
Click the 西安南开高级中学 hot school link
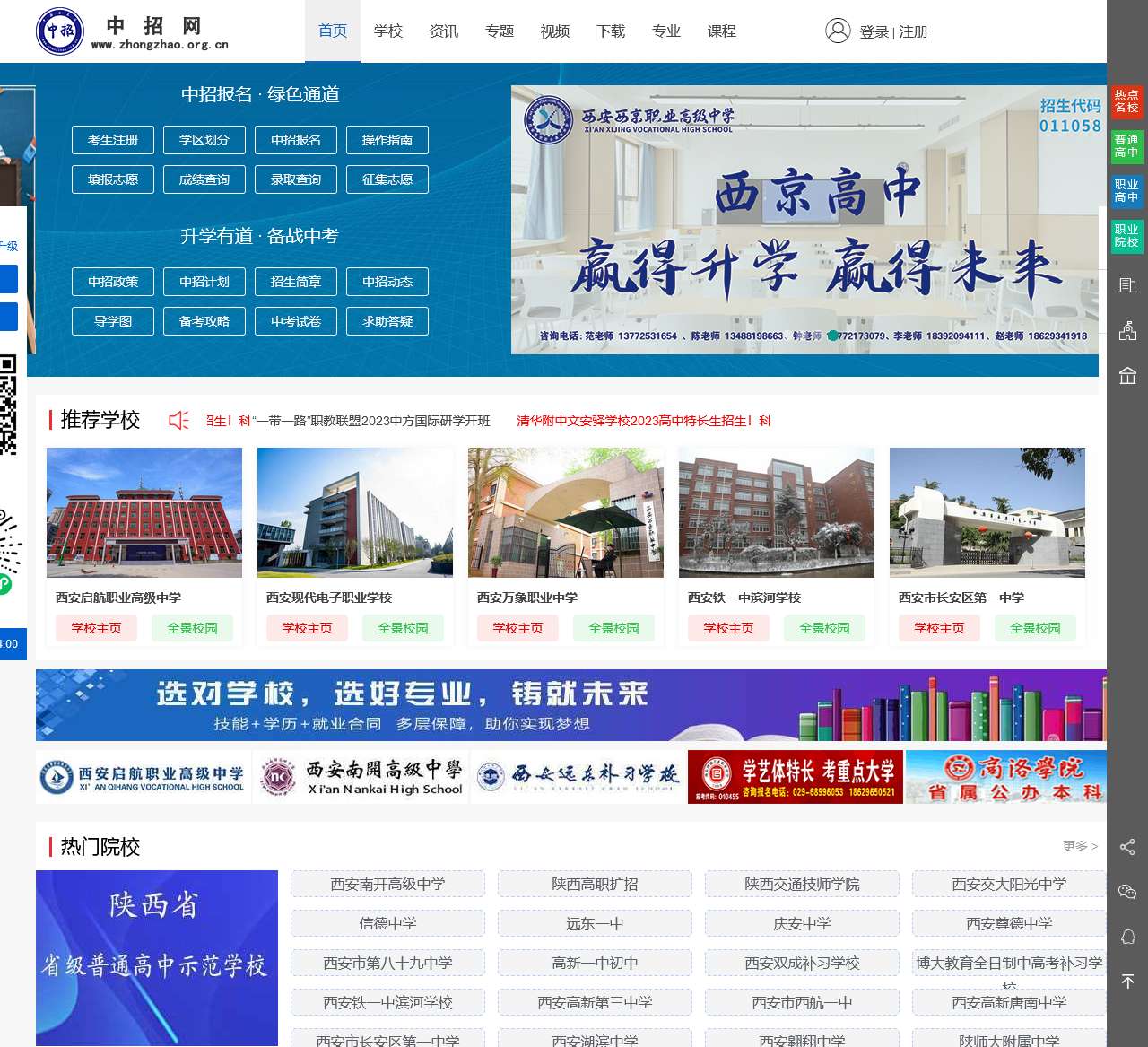pyautogui.click(x=387, y=884)
